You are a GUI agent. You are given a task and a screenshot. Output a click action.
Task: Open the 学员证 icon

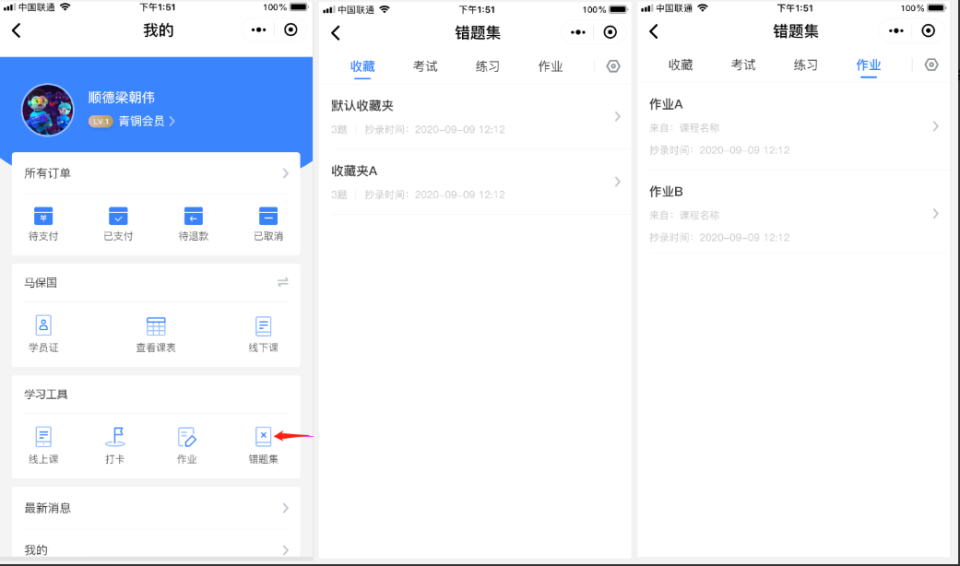click(x=43, y=326)
